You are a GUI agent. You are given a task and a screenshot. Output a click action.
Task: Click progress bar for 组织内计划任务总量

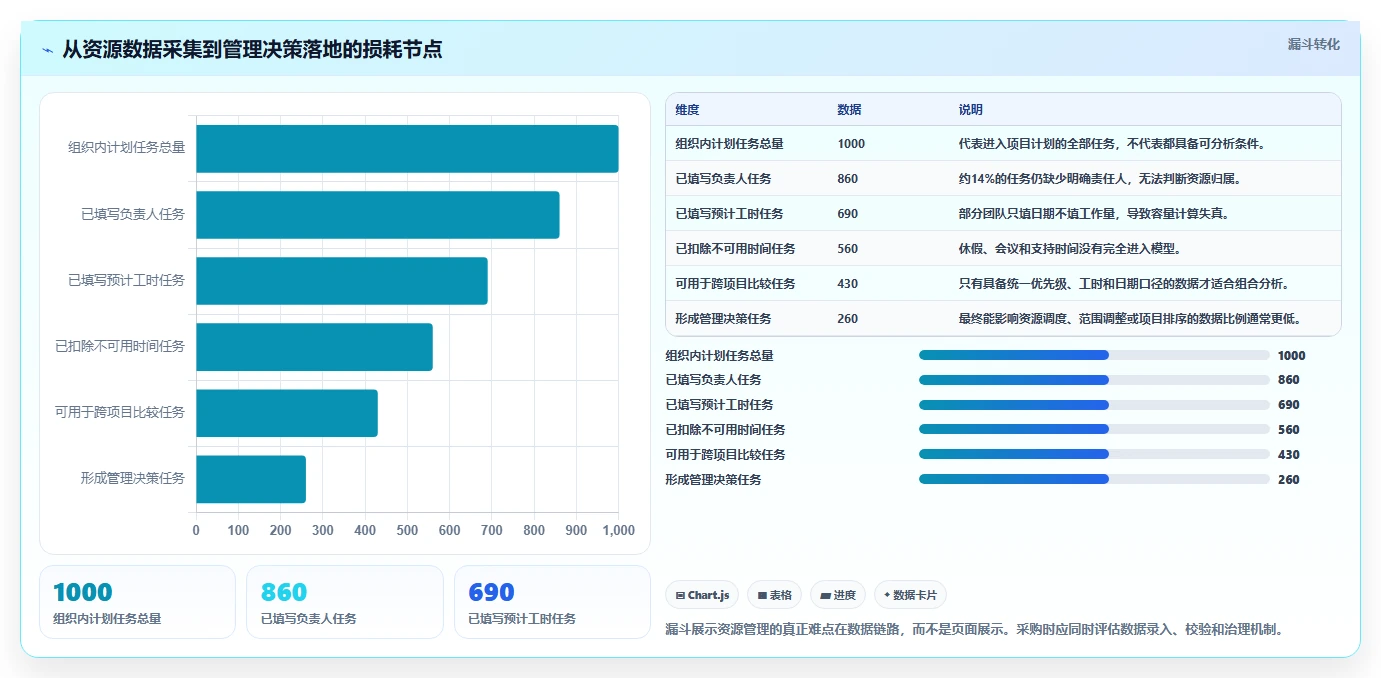click(1094, 355)
